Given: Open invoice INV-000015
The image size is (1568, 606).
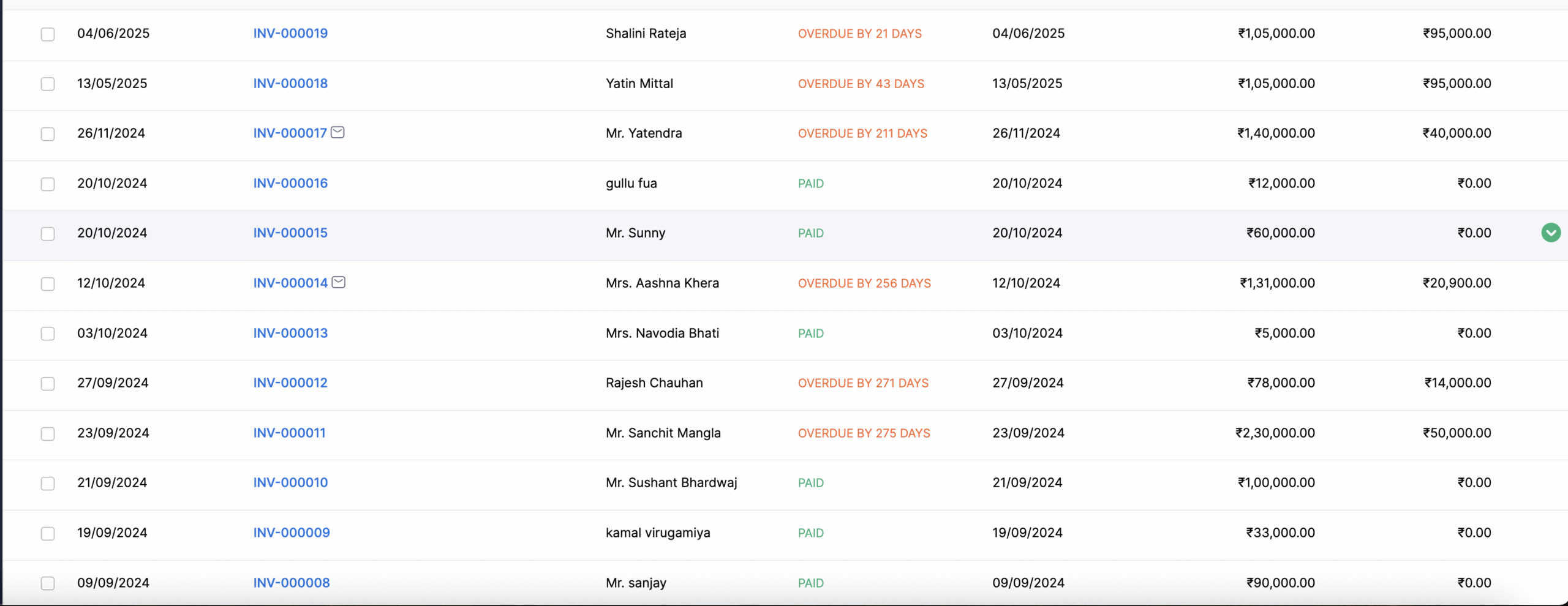Looking at the screenshot, I should tap(290, 233).
